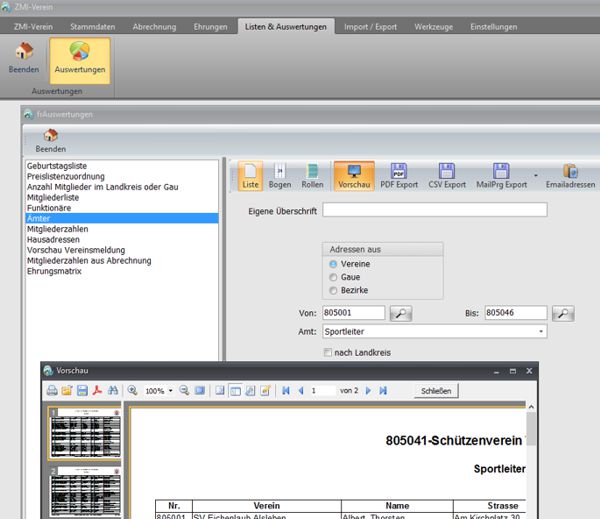Click Beenden in the frmAuswertungen window
This screenshot has width=600, height=519.
point(51,141)
